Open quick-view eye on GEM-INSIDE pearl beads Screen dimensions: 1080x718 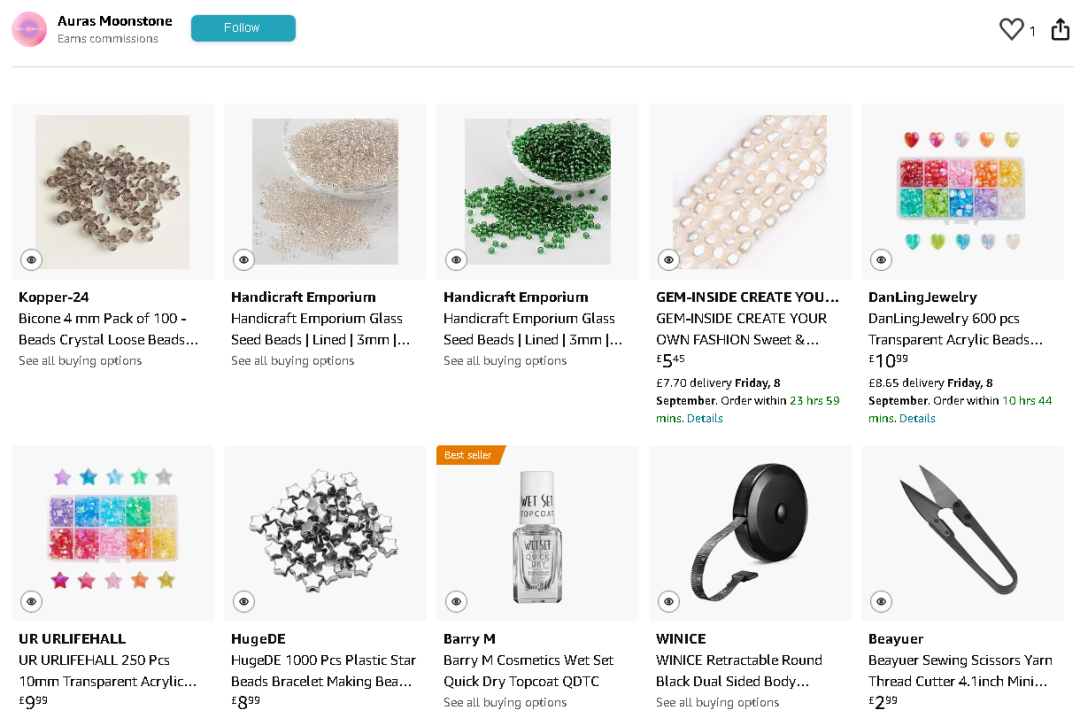[x=669, y=260]
